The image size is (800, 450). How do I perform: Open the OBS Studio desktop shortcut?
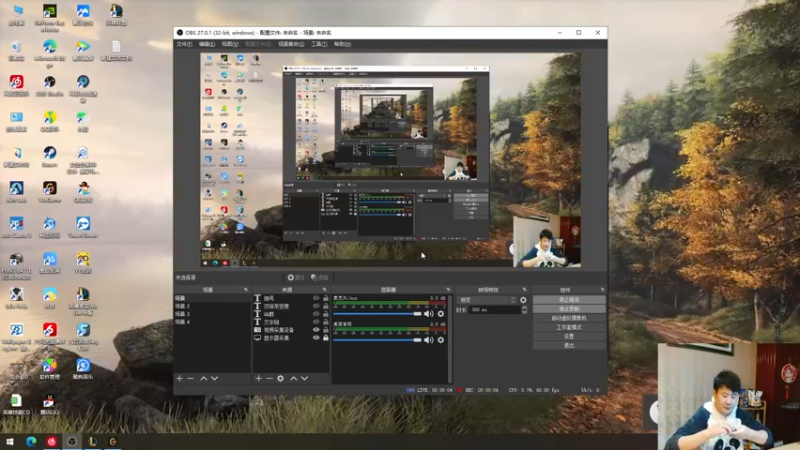tap(49, 86)
